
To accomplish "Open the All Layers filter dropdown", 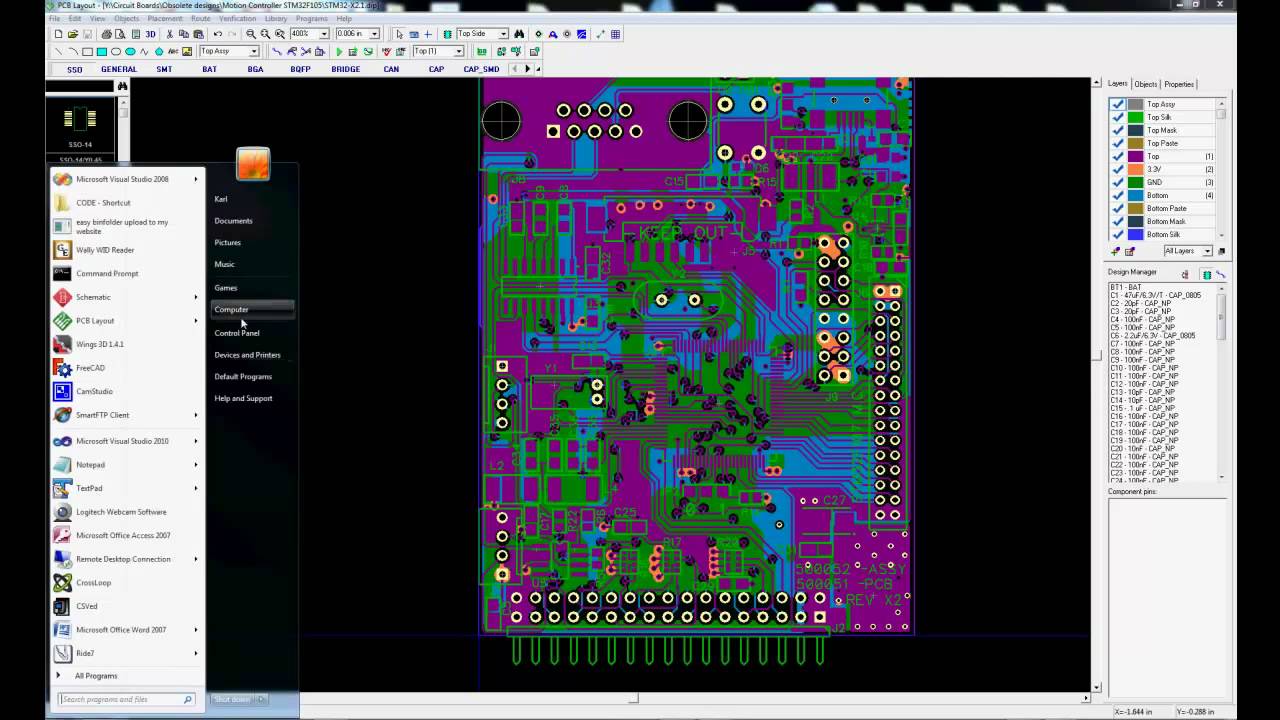I will point(1207,251).
